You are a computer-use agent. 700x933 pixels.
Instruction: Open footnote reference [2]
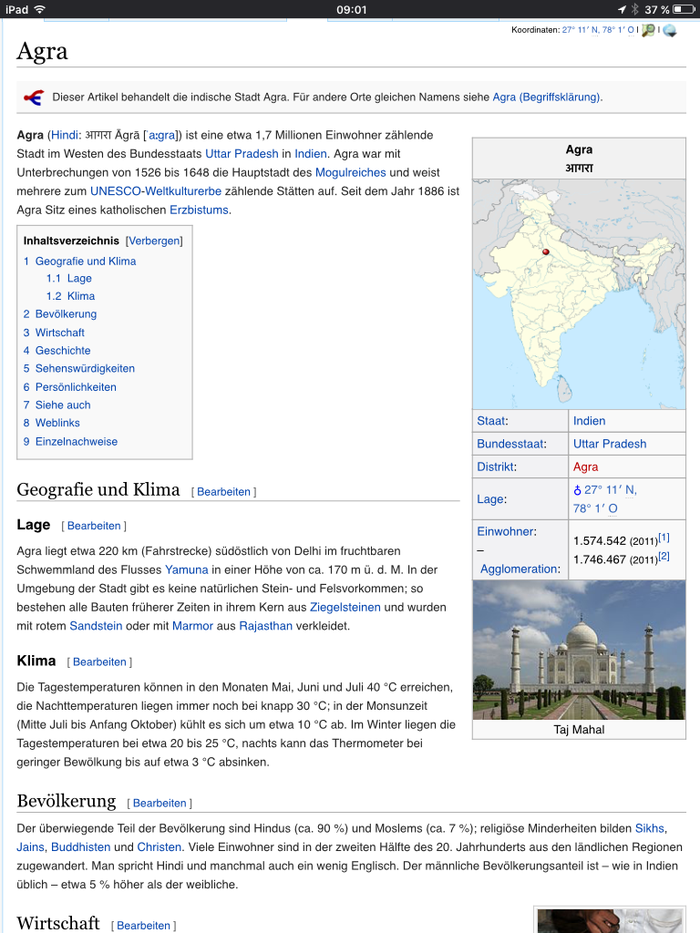click(664, 556)
